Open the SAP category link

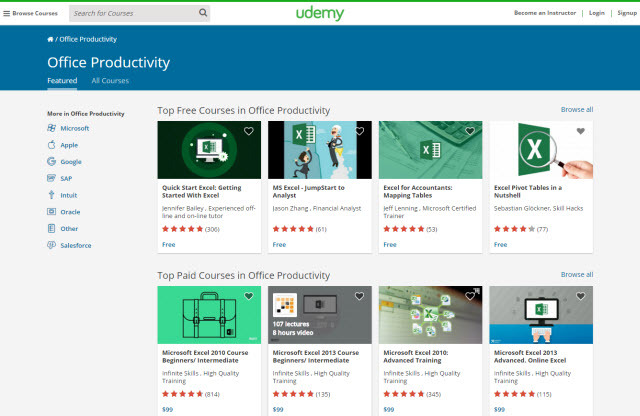click(x=66, y=178)
